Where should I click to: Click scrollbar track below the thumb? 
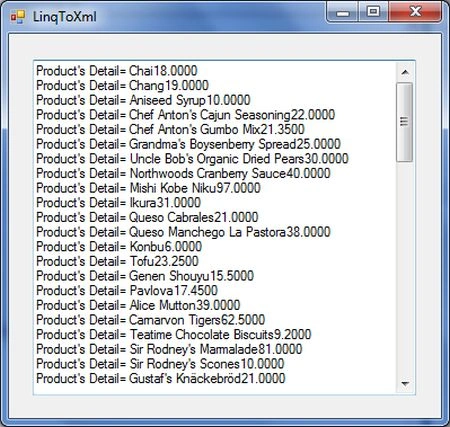point(405,269)
